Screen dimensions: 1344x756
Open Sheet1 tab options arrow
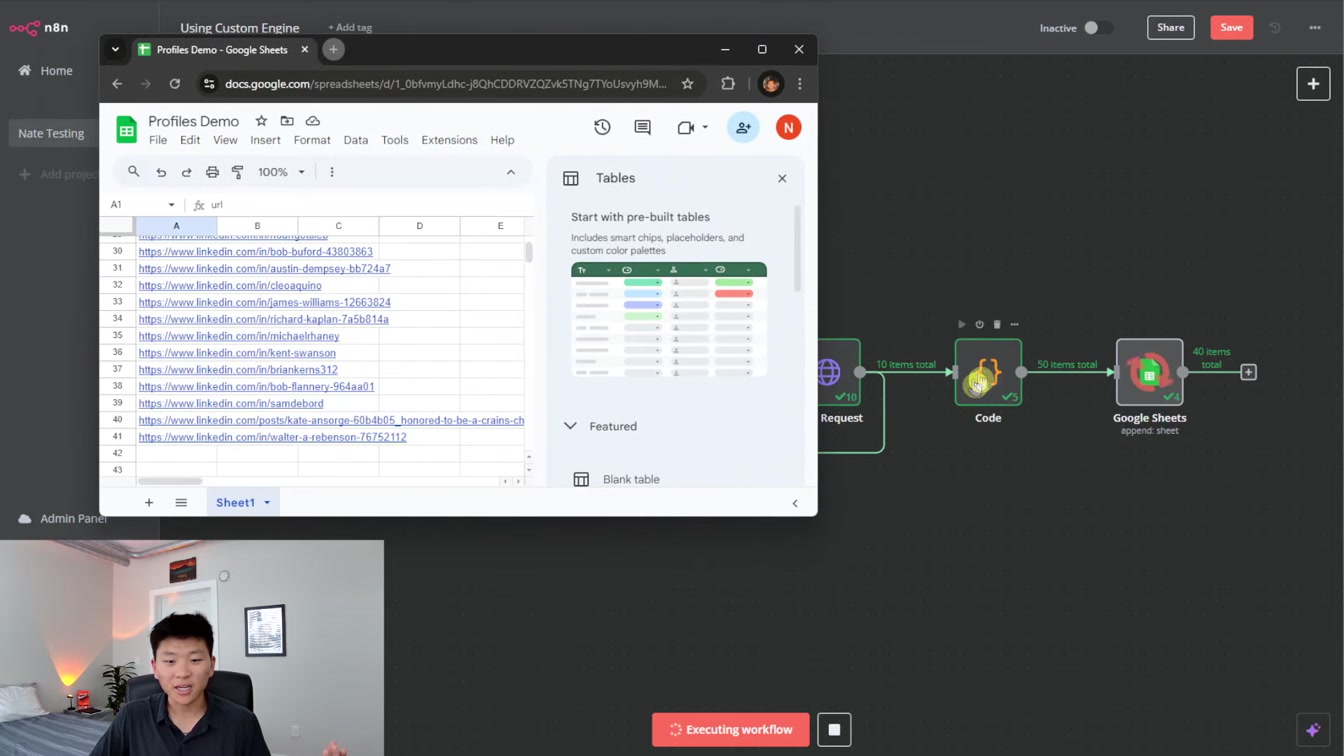(x=267, y=503)
